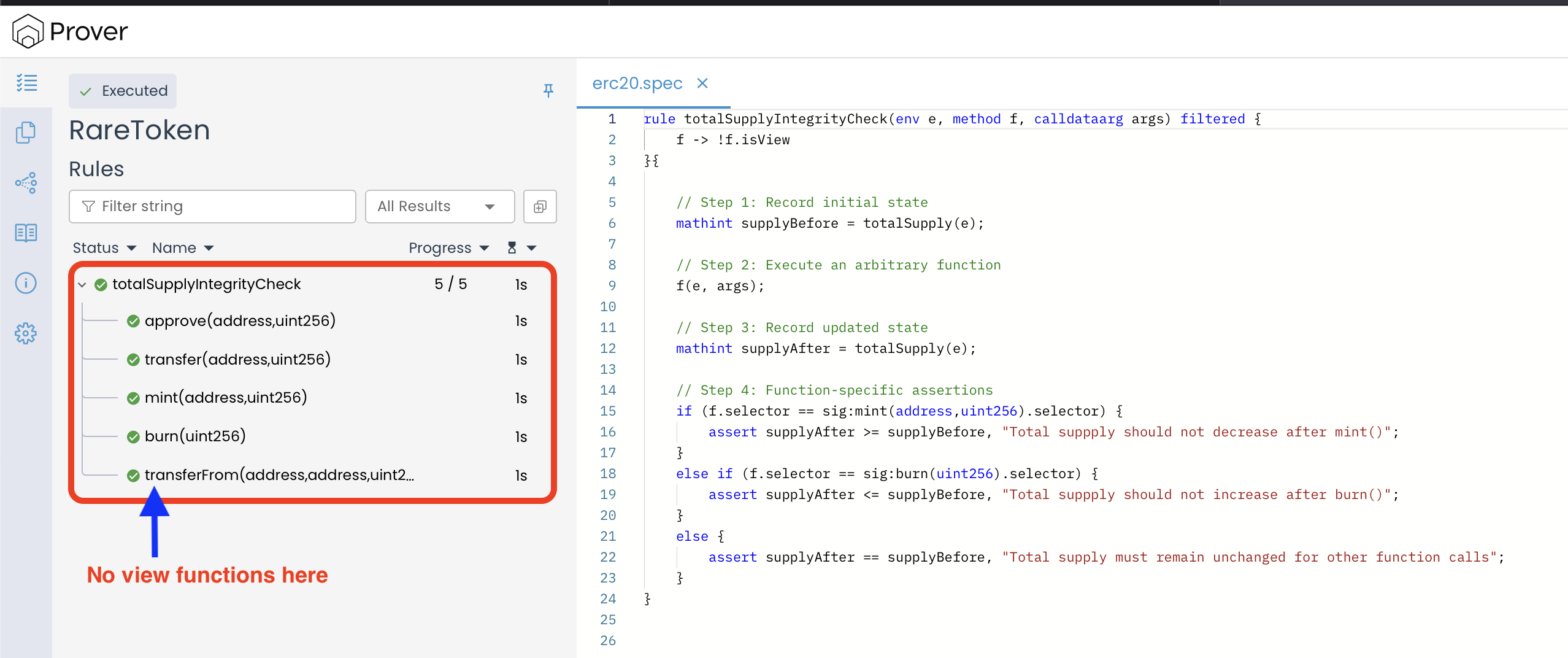The width and height of the screenshot is (1568, 658).
Task: Click the expand all rules icon button
Action: click(x=540, y=207)
